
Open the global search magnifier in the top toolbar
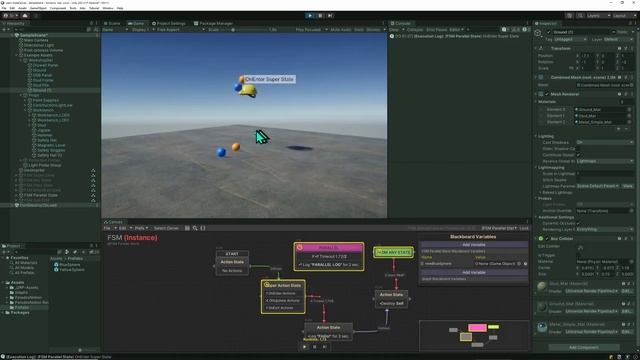point(580,16)
